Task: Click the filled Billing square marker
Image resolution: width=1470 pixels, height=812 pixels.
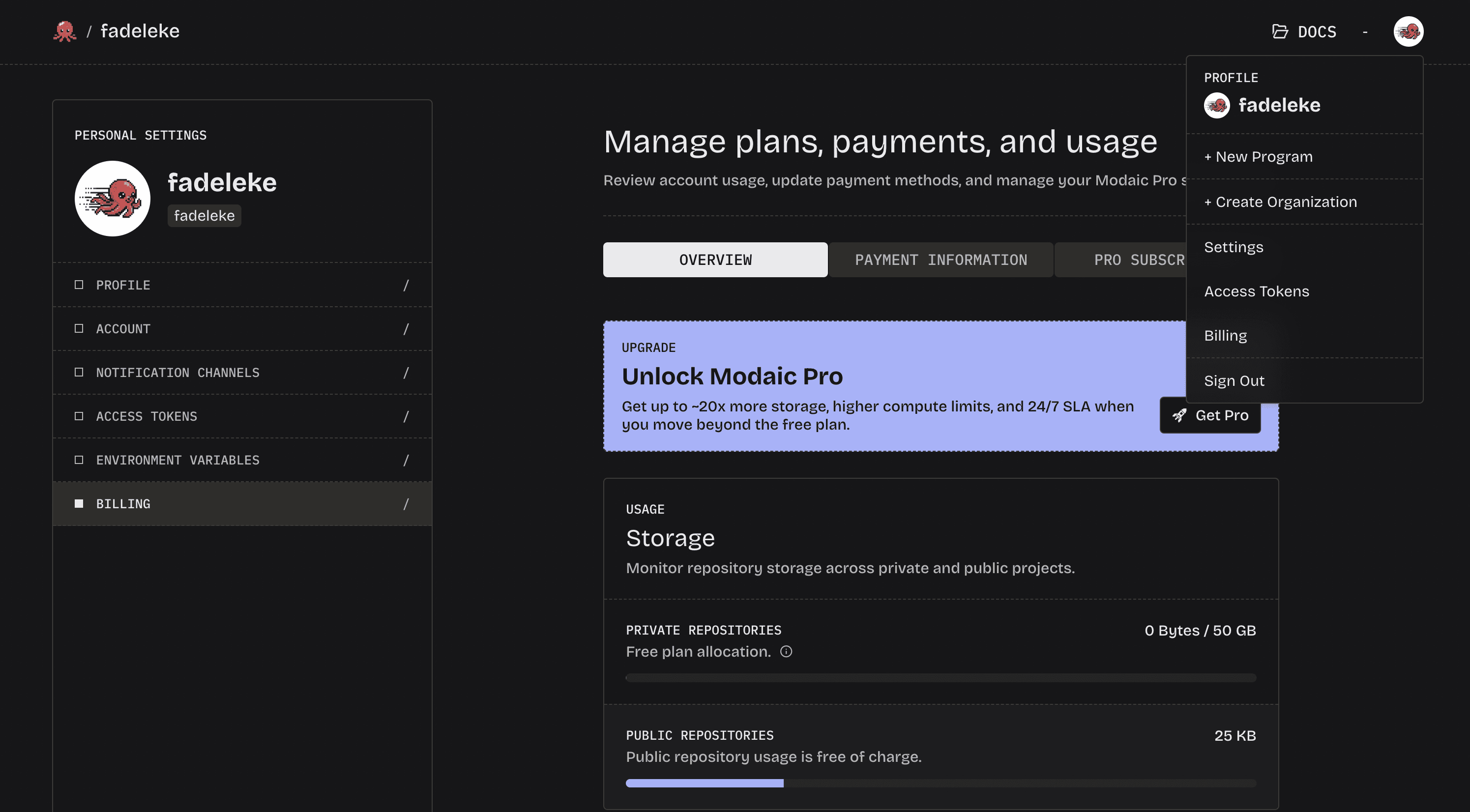Action: [x=79, y=503]
